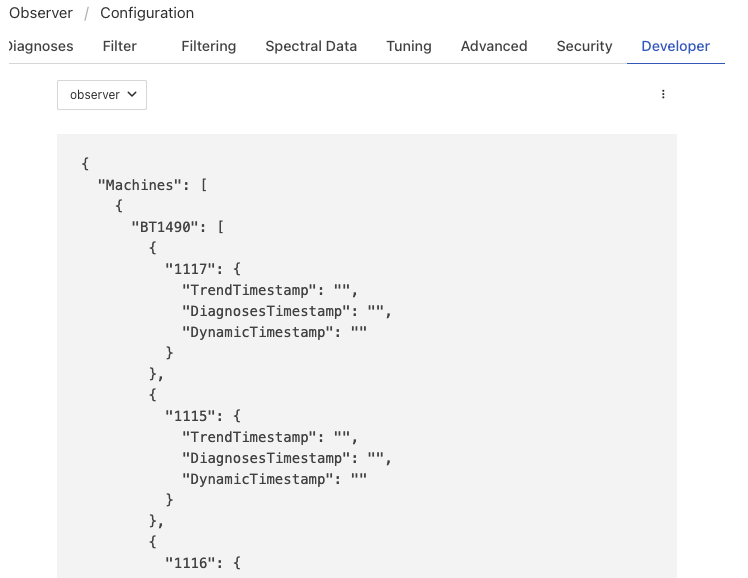Switch to the Spectral Data tab
The height and width of the screenshot is (578, 748).
click(311, 46)
